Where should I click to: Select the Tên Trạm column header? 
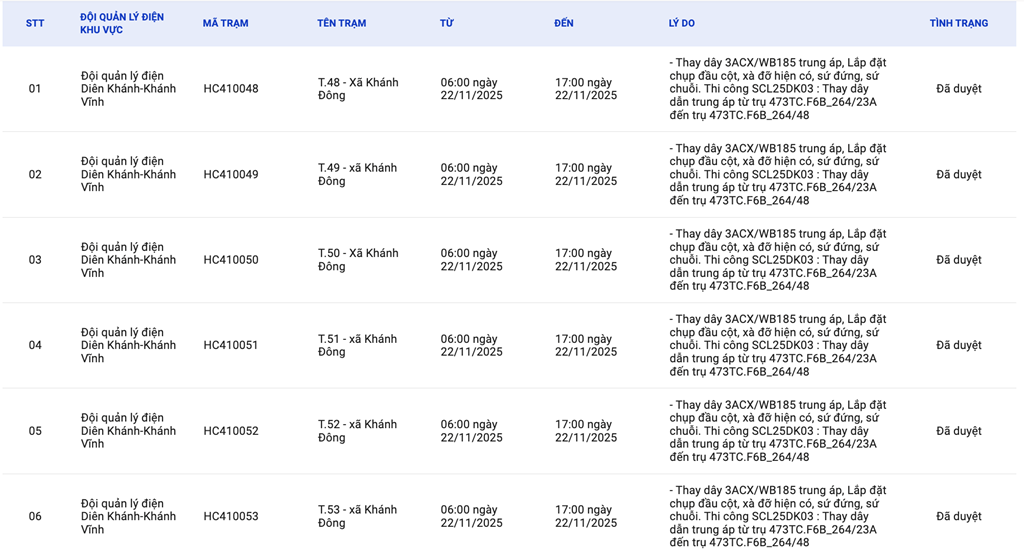[x=342, y=23]
